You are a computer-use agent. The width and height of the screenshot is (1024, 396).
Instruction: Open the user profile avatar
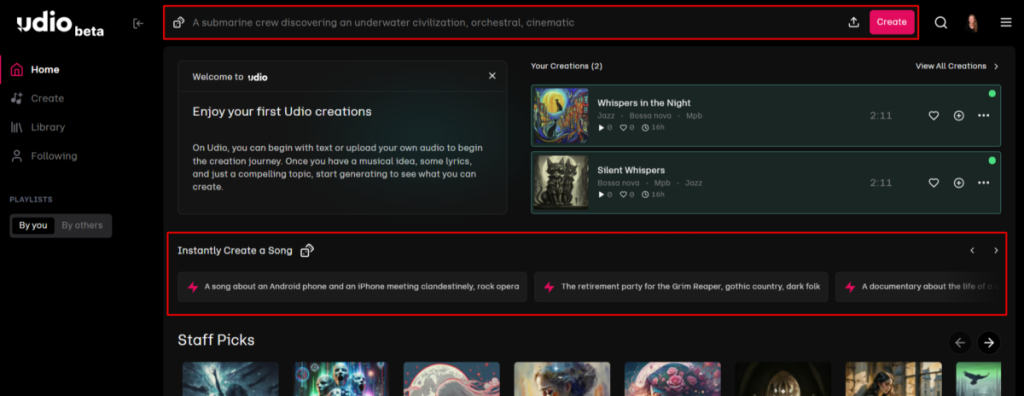[x=972, y=22]
